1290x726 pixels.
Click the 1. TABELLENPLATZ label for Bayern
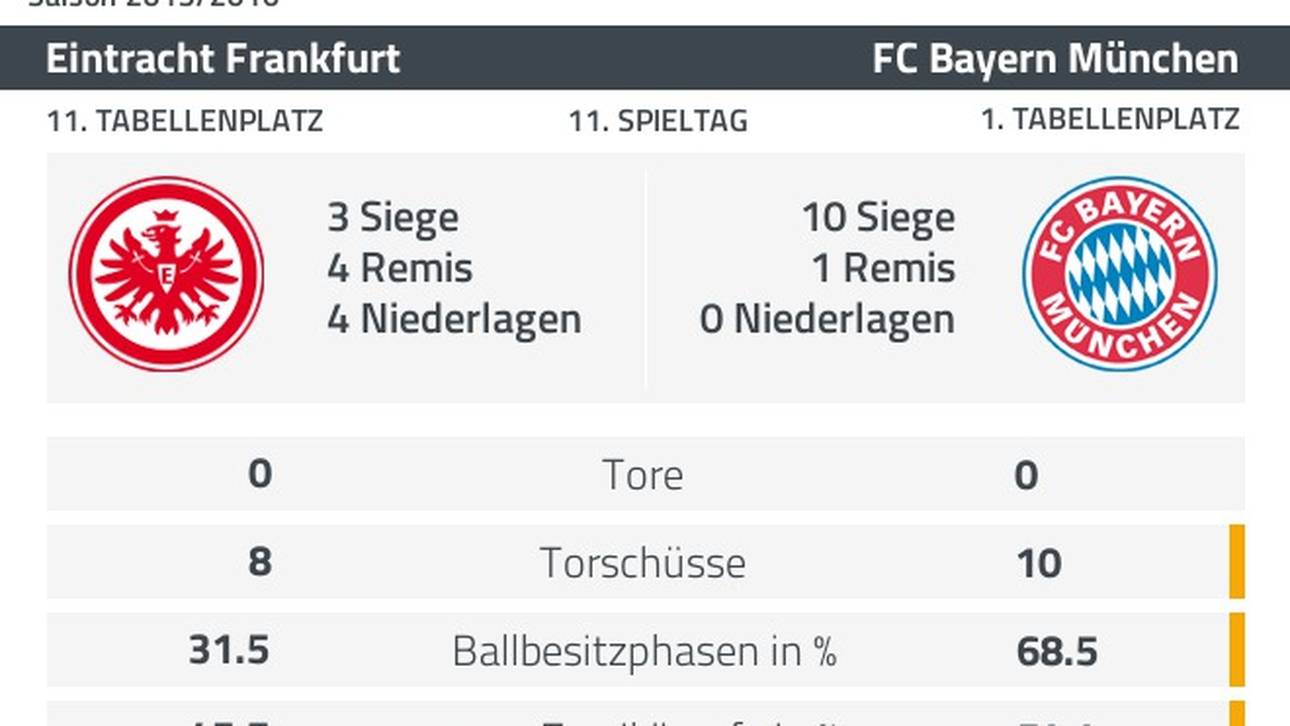1110,120
